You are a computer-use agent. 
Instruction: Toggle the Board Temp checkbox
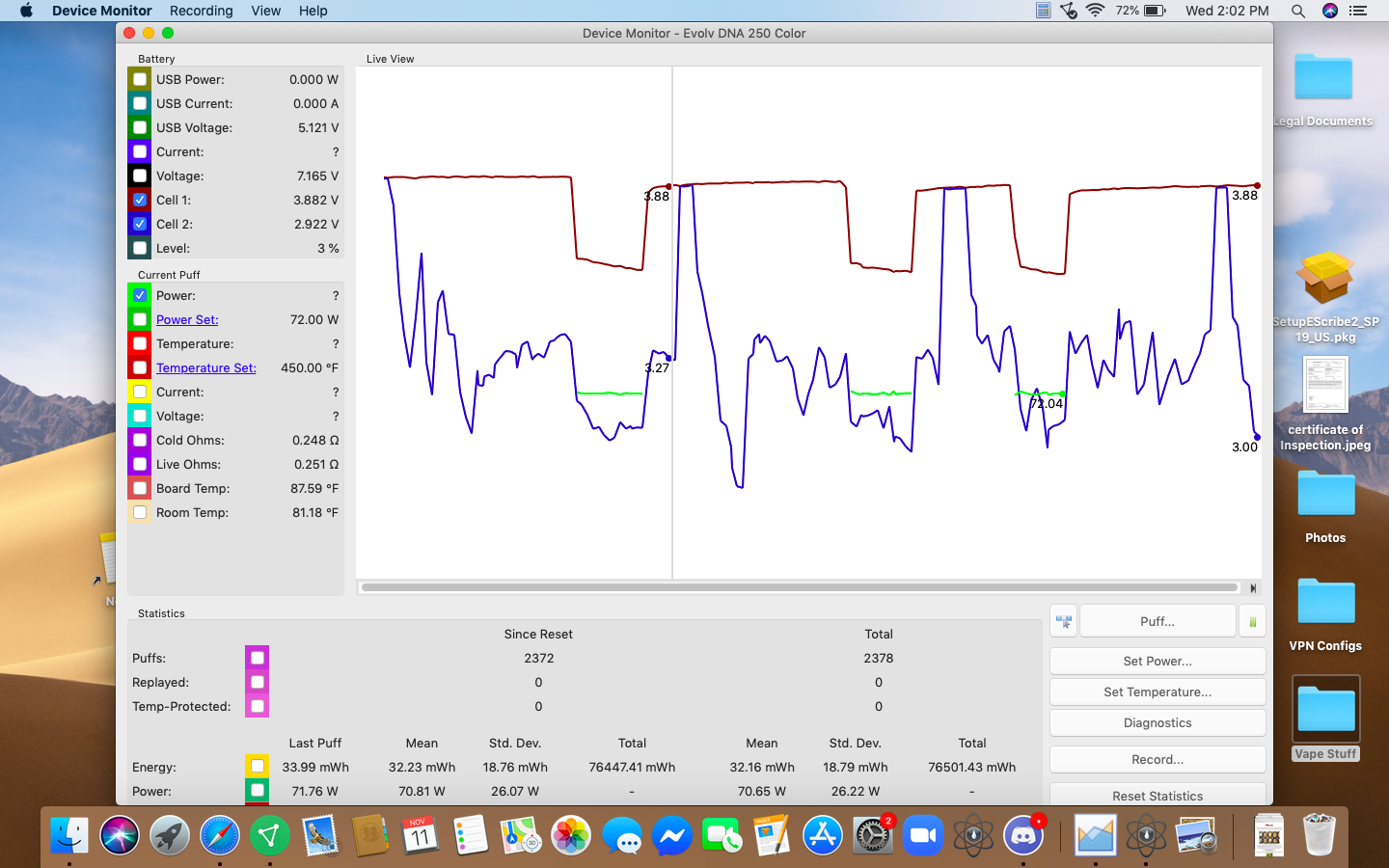pos(140,488)
